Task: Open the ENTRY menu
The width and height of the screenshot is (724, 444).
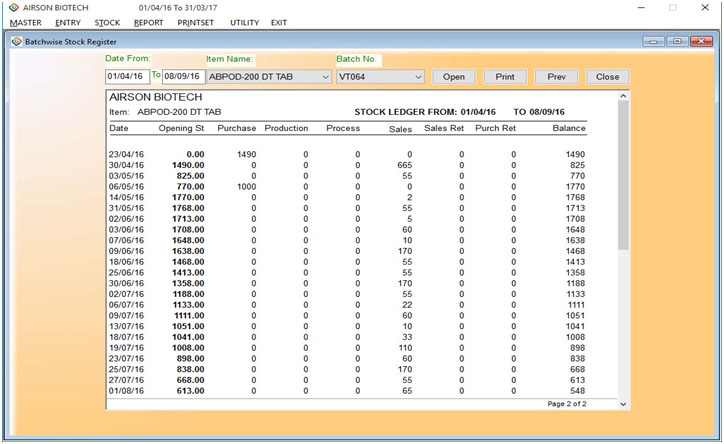Action: 68,22
